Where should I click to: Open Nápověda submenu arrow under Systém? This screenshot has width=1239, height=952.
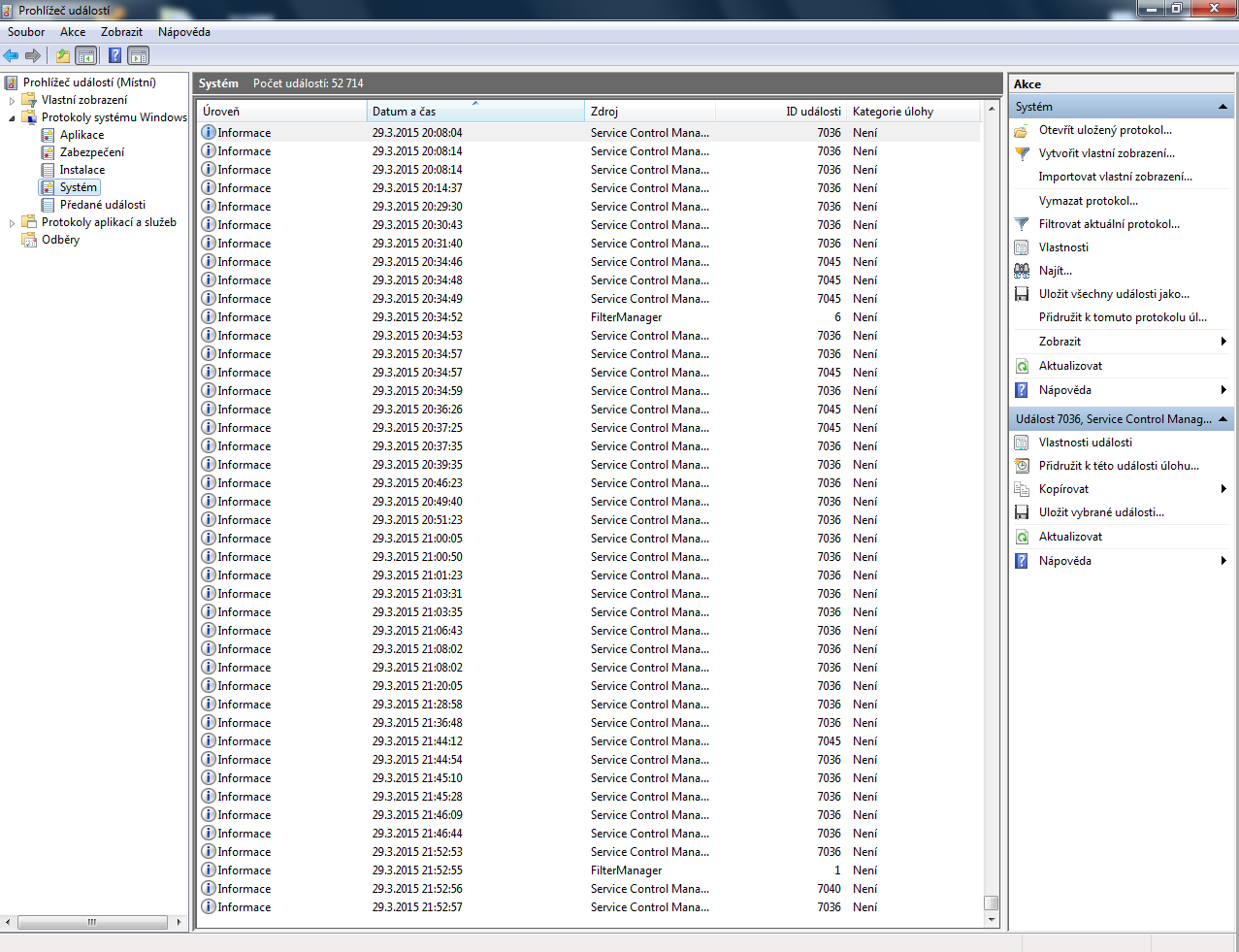[1223, 390]
